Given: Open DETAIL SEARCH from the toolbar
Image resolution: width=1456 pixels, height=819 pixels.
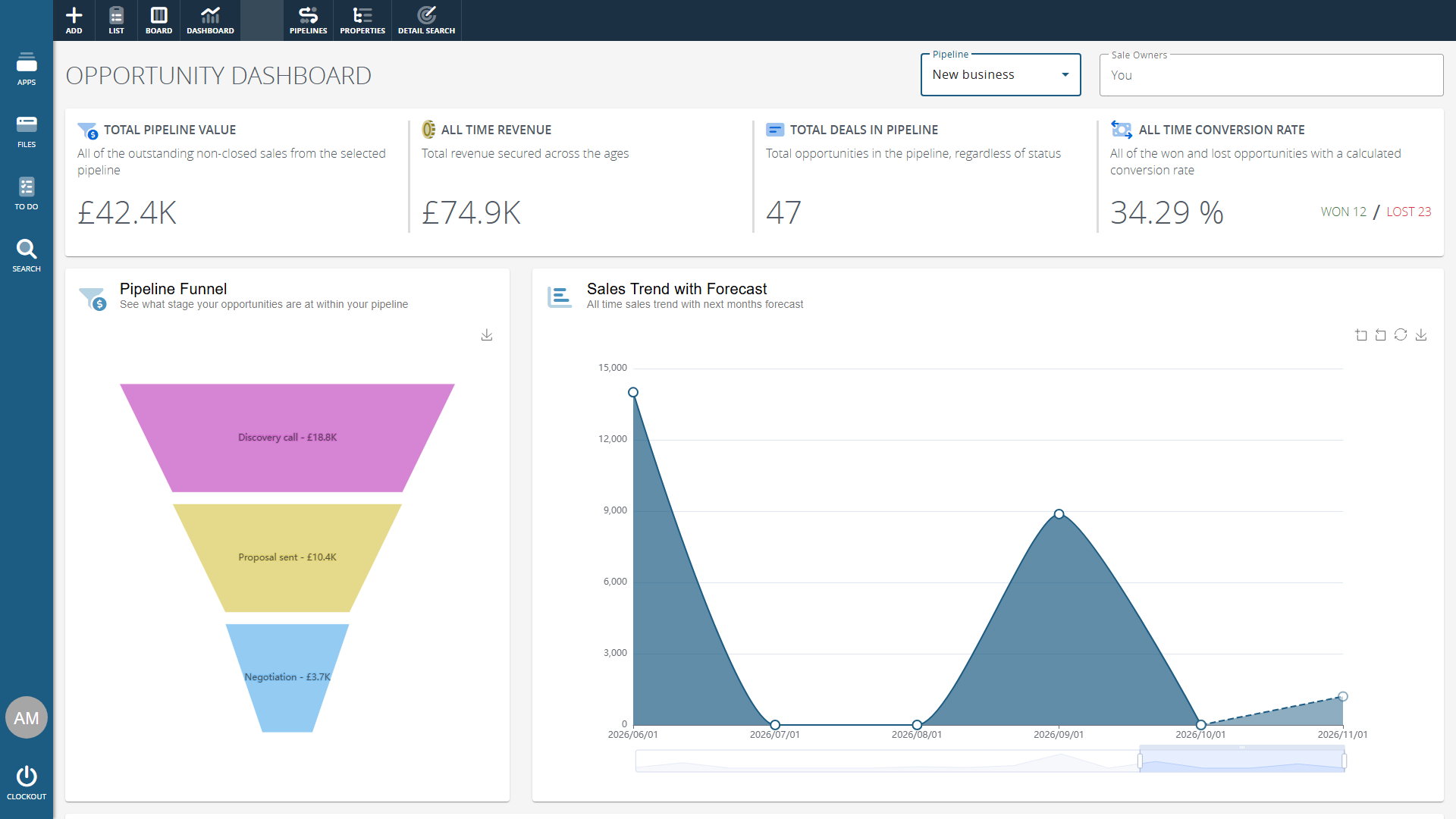Looking at the screenshot, I should point(426,20).
